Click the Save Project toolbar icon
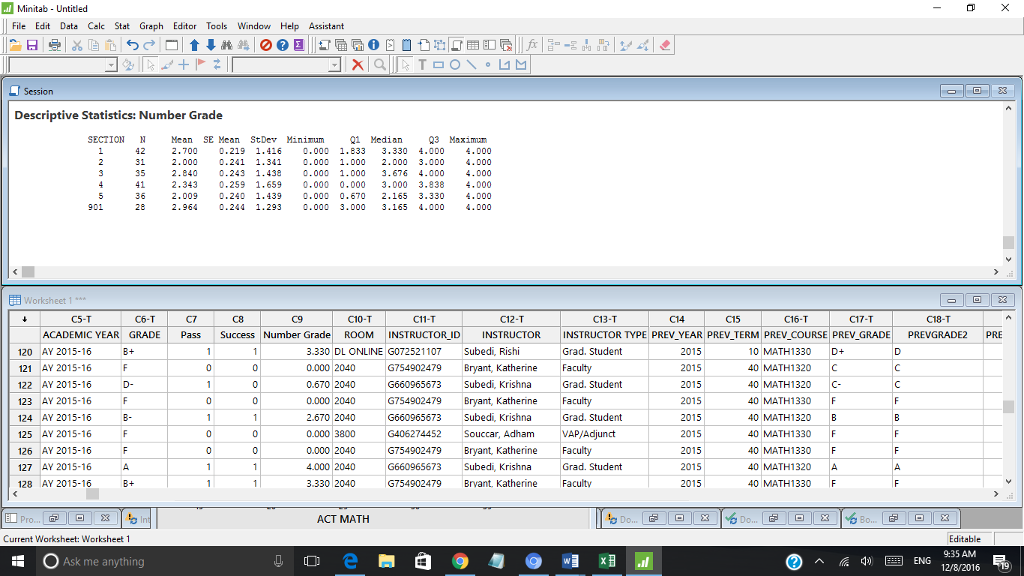This screenshot has width=1024, height=576. coord(32,44)
